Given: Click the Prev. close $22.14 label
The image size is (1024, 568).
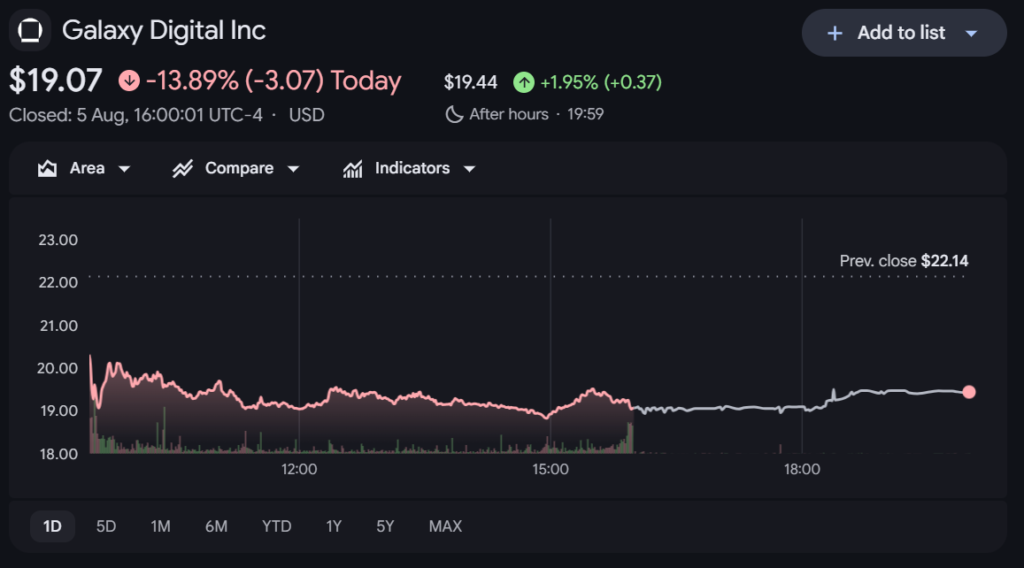Looking at the screenshot, I should click(x=904, y=261).
